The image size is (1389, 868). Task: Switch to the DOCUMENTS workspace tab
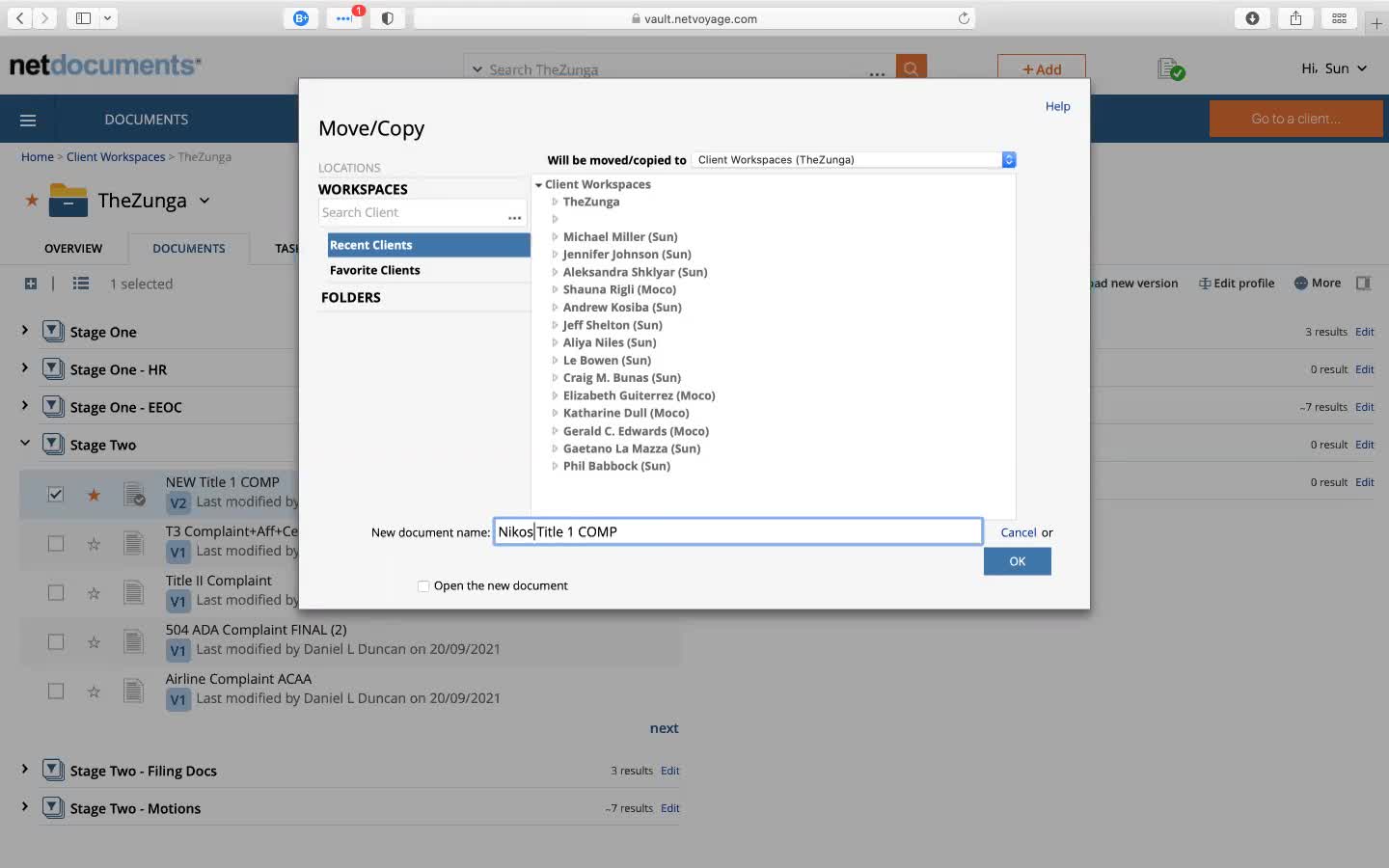point(189,248)
